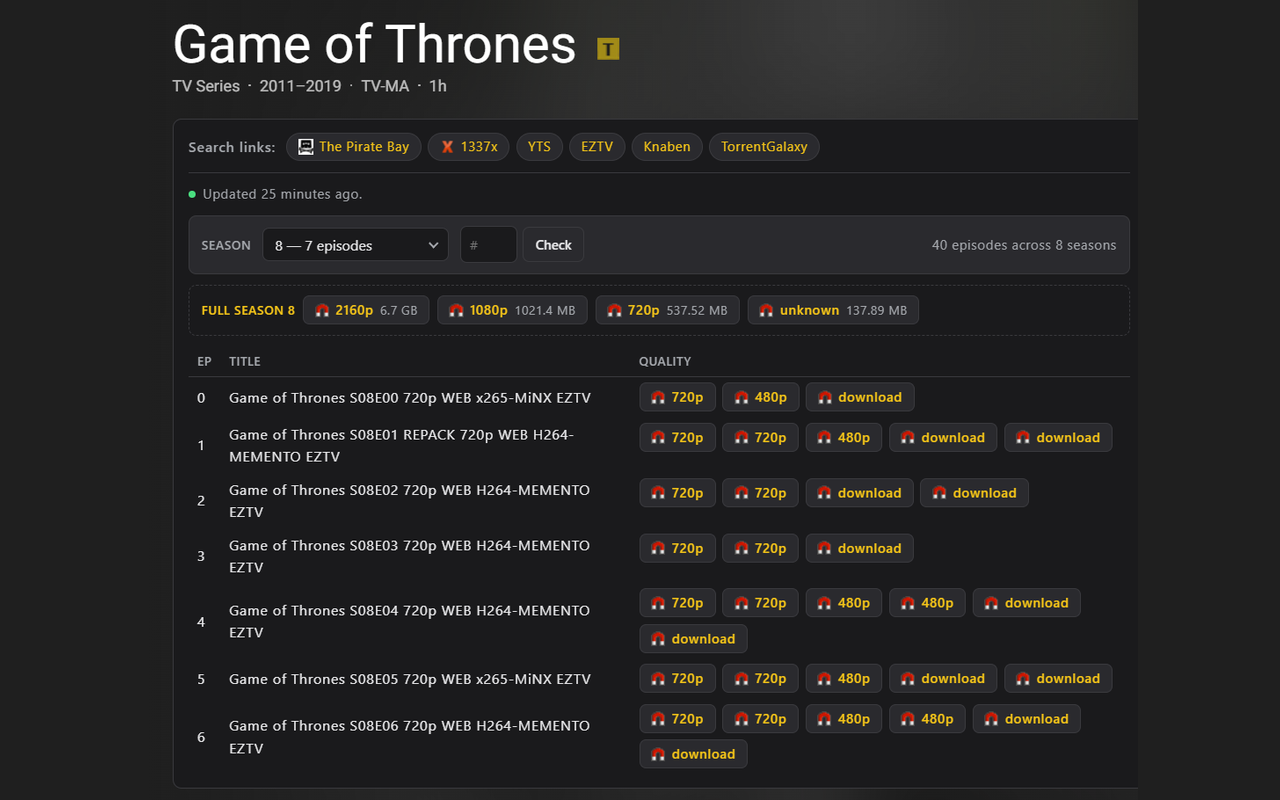Click the 480p magnet for episode 1
1280x800 pixels.
[x=844, y=437]
